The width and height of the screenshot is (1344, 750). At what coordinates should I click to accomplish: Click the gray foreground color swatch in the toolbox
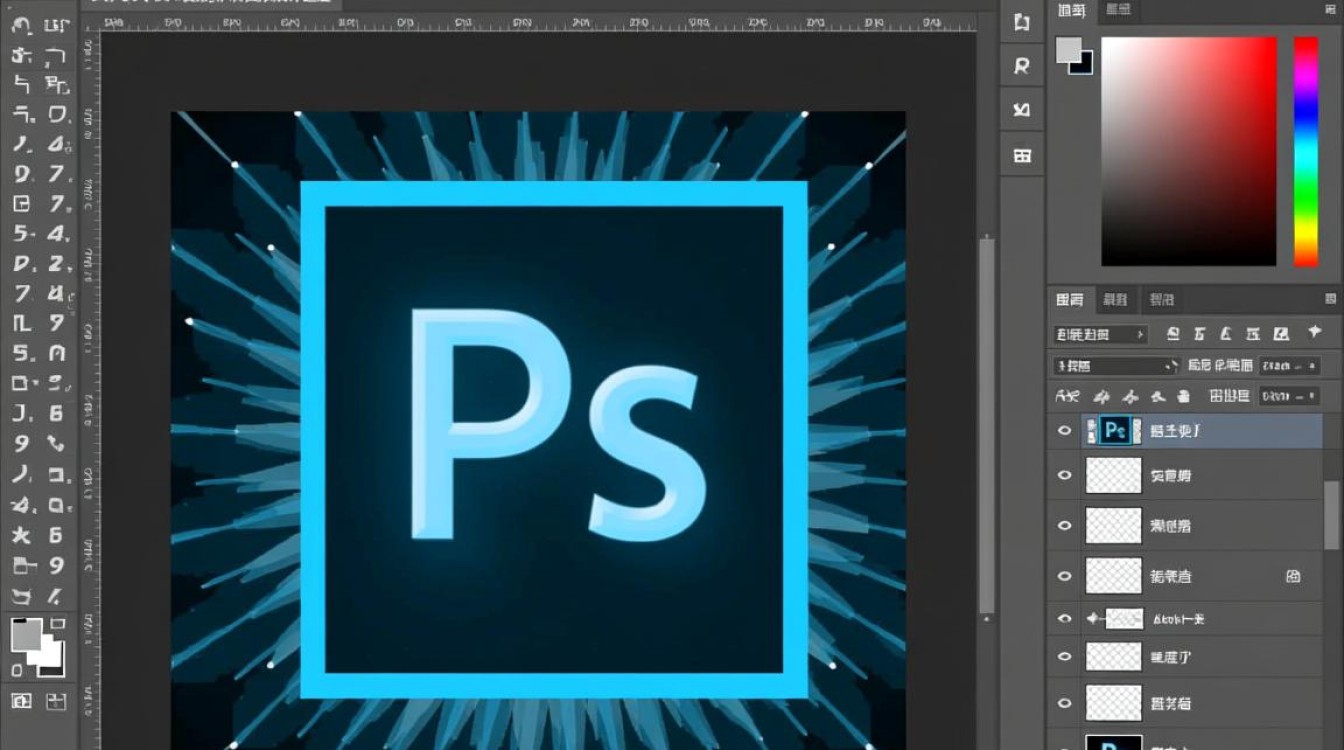click(25, 633)
